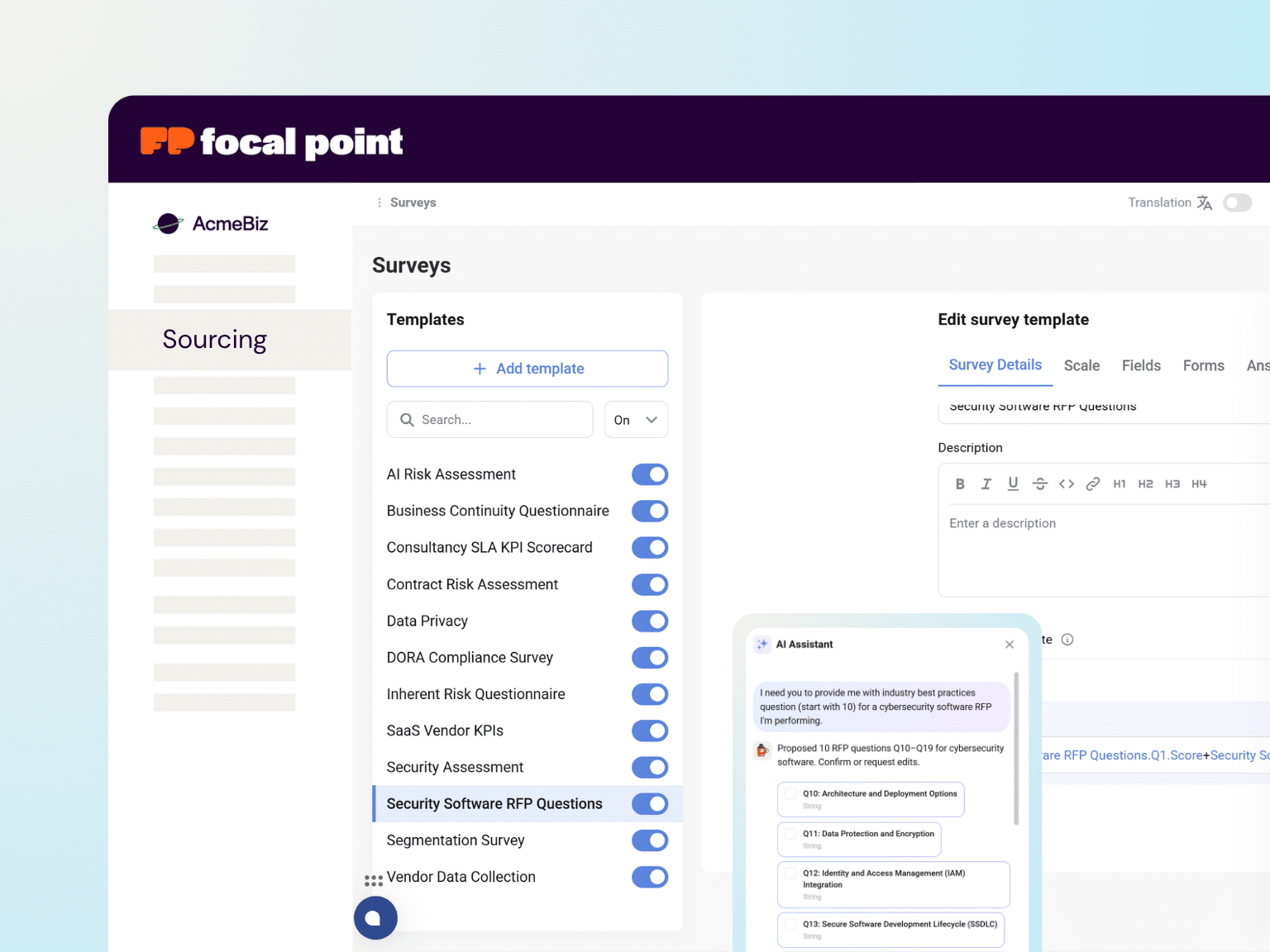Click the AI Assistant sparkle icon
The image size is (1270, 952).
pos(762,645)
